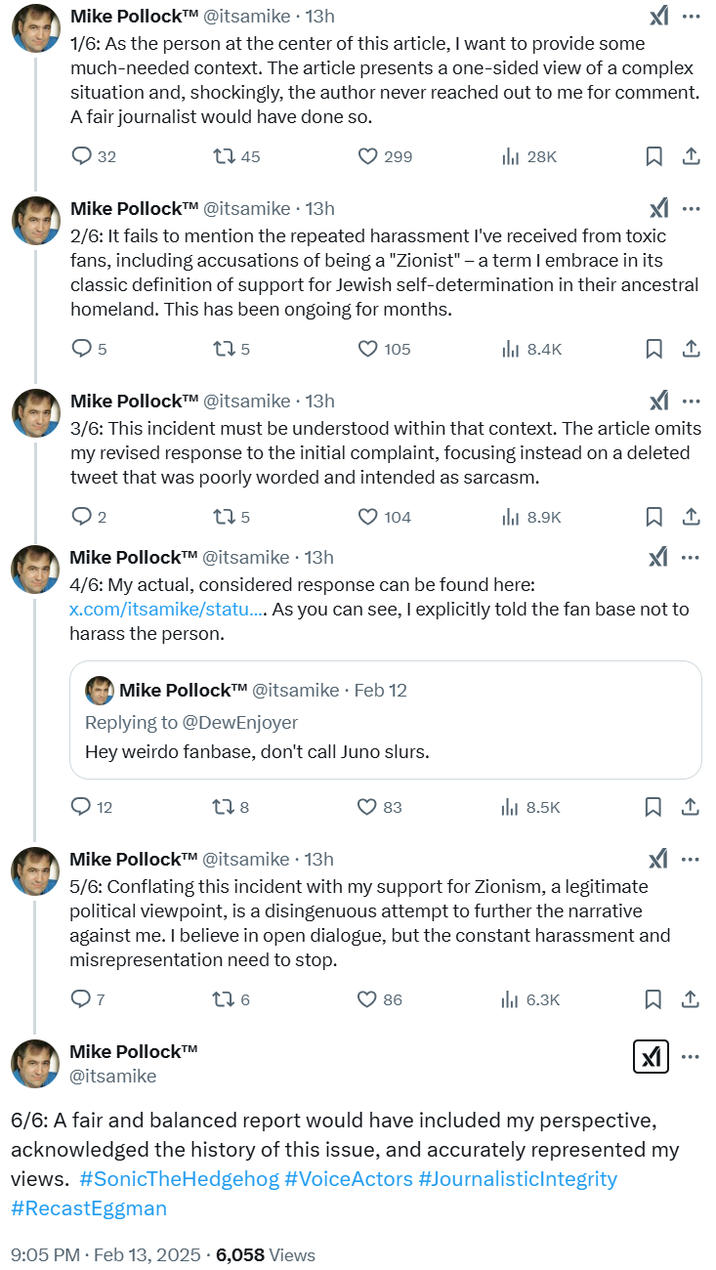Open Grok icon on the 1/6 tweet
Image resolution: width=716 pixels, height=1270 pixels.
658,16
